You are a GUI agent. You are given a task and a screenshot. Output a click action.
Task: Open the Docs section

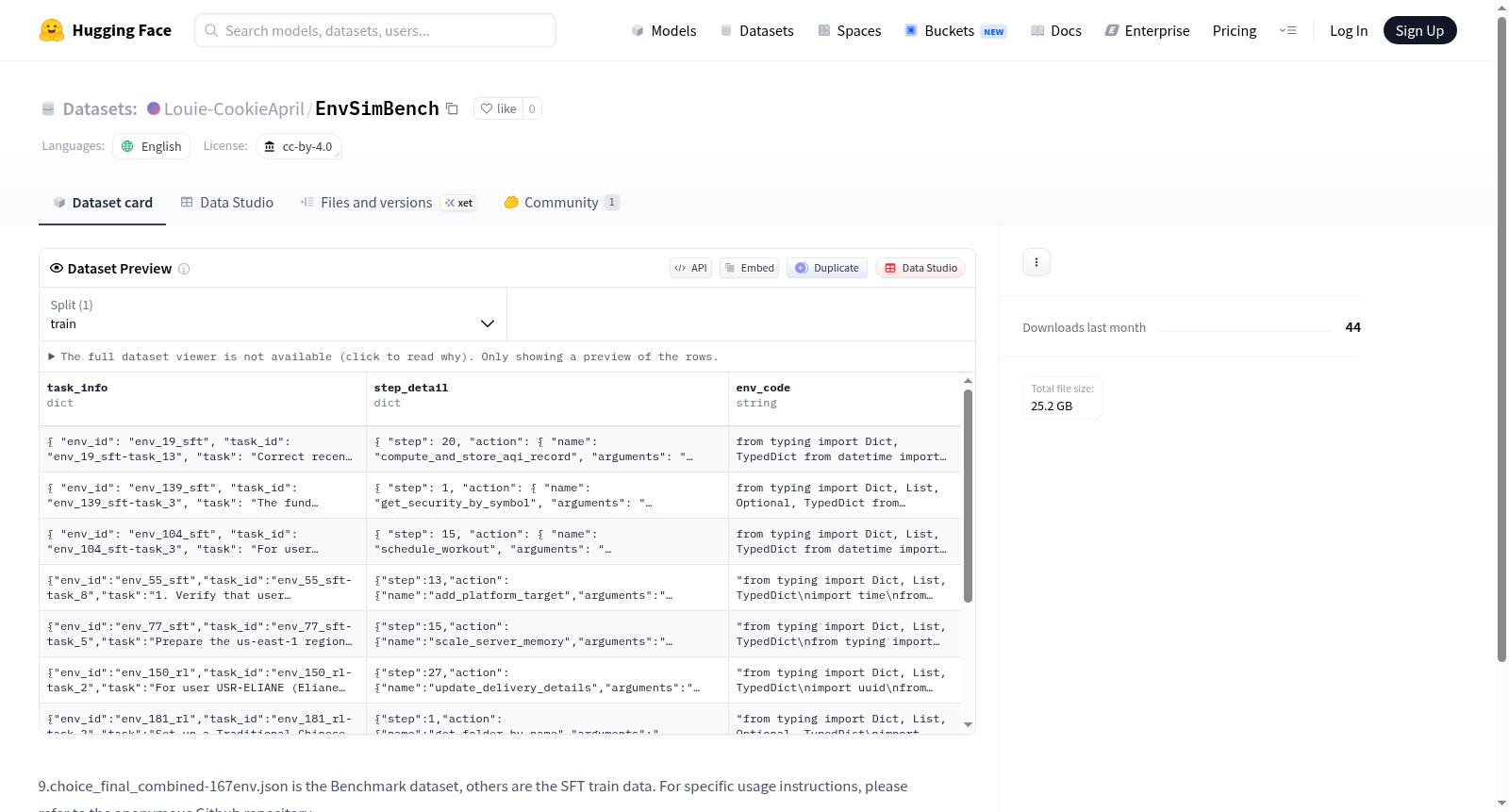(x=1056, y=31)
